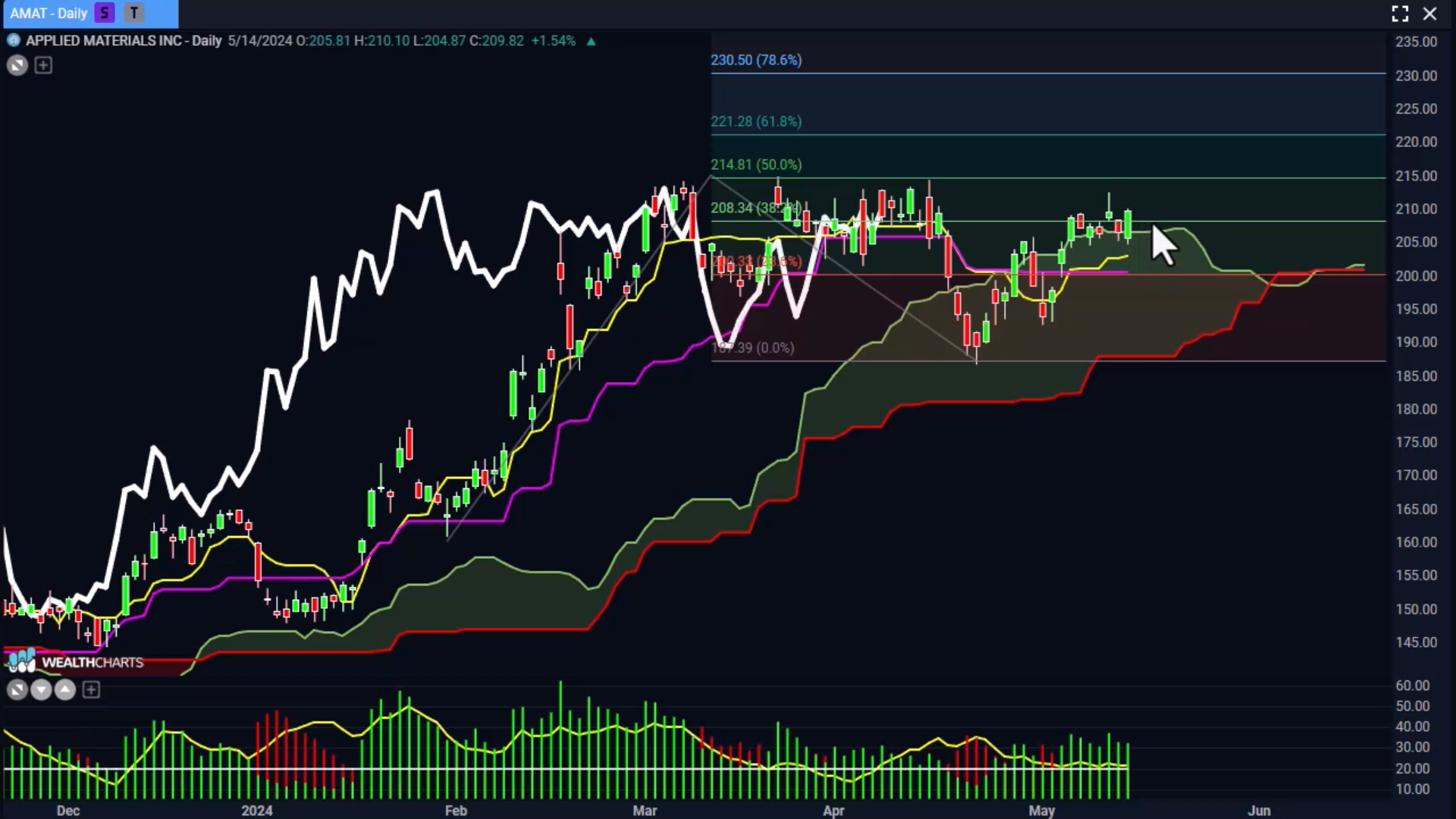The height and width of the screenshot is (819, 1456).
Task: Click the 200.00 price axis label
Action: [x=1416, y=276]
